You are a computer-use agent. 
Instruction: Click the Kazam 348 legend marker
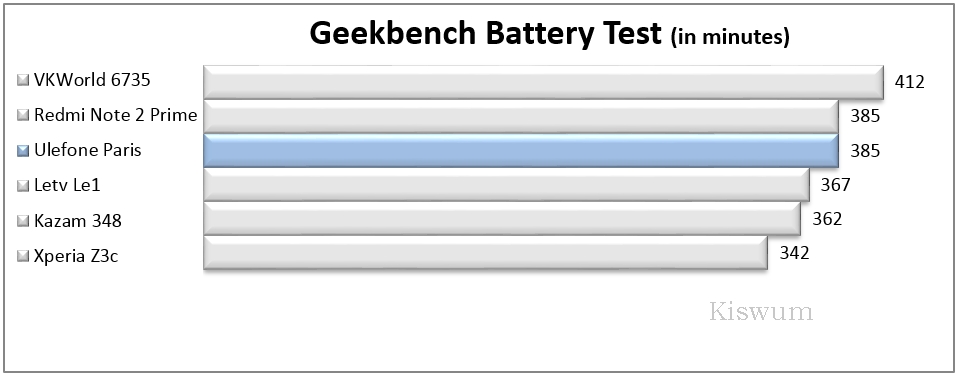[x=24, y=221]
